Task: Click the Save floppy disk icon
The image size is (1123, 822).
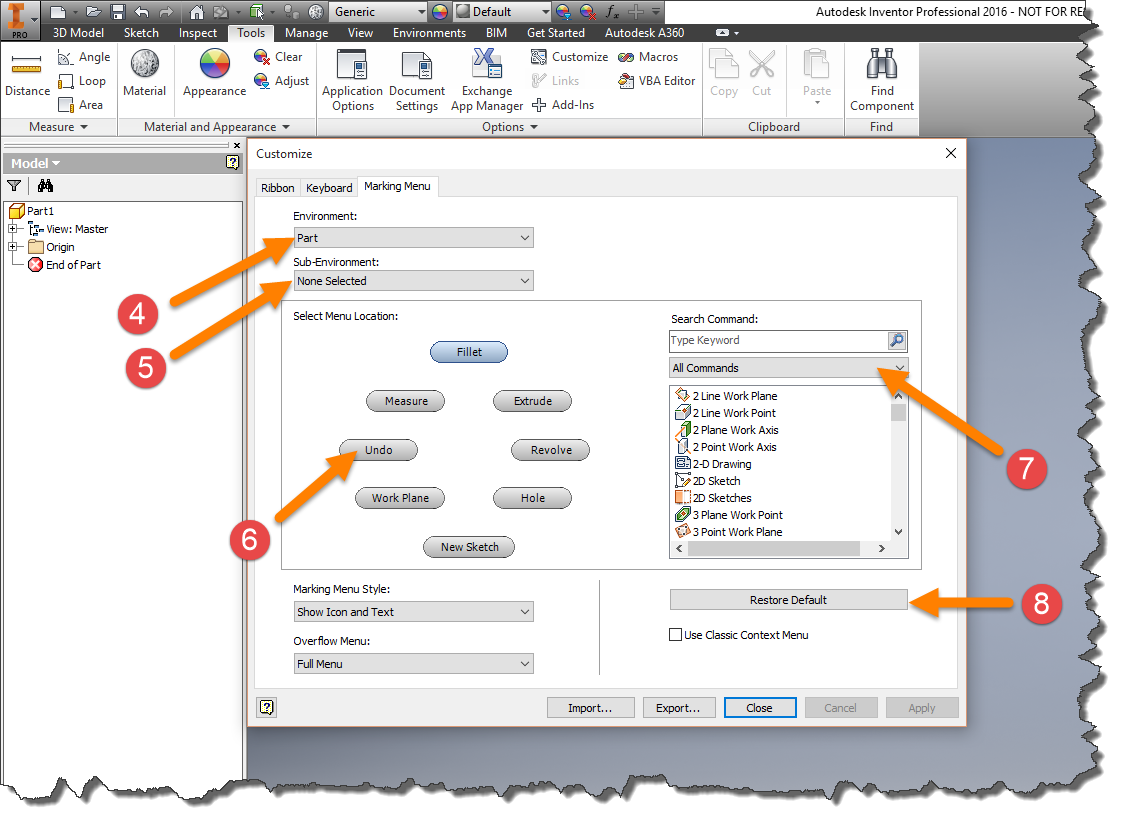Action: coord(118,11)
